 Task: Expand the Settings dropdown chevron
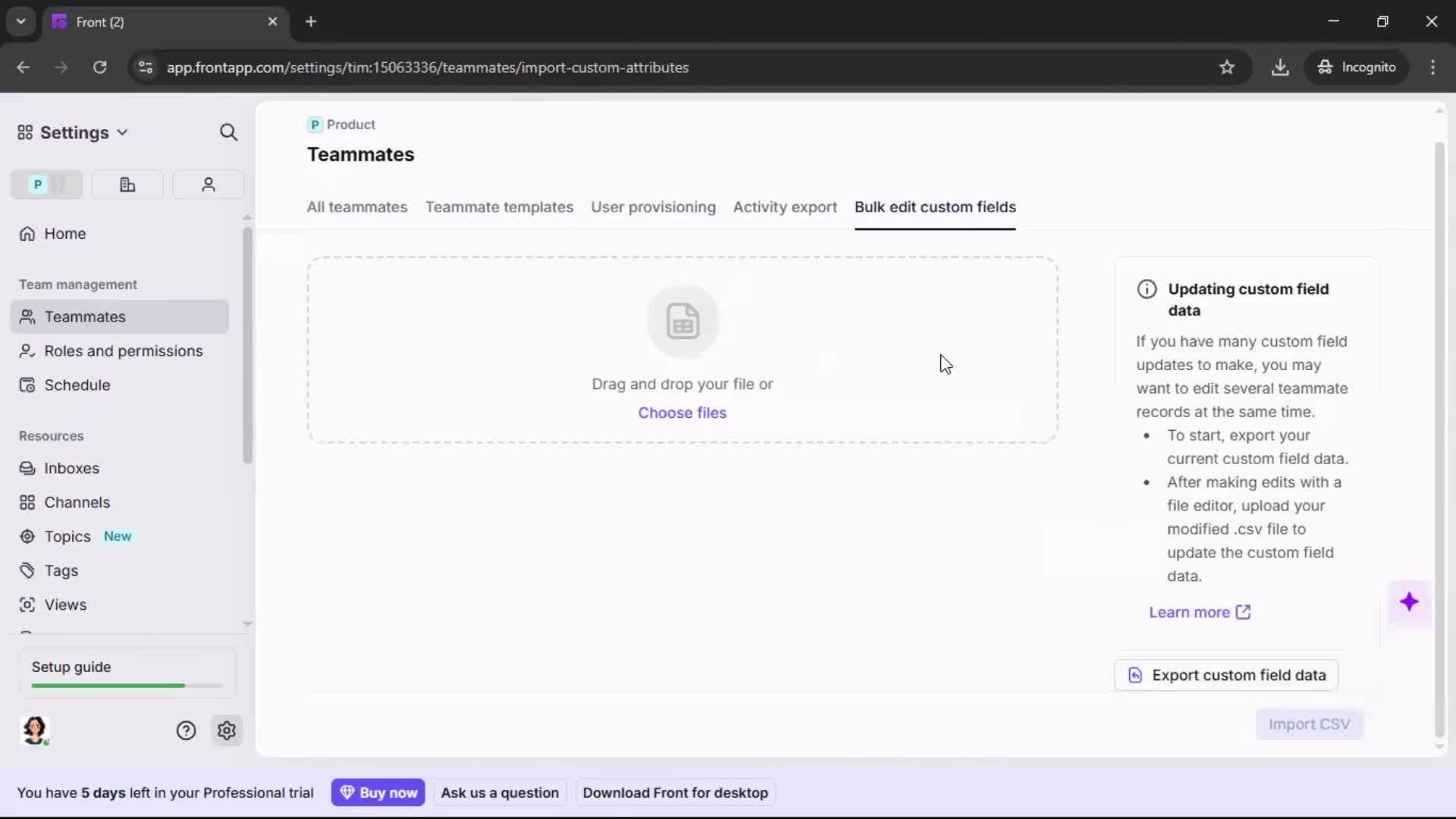pos(122,132)
